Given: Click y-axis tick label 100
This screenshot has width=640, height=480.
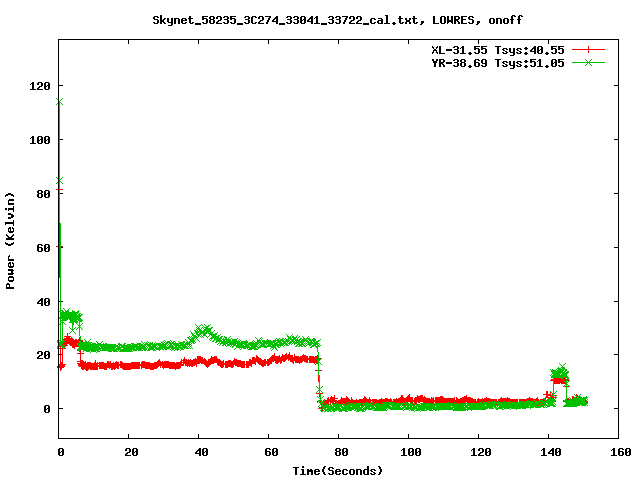Looking at the screenshot, I should click(40, 140).
